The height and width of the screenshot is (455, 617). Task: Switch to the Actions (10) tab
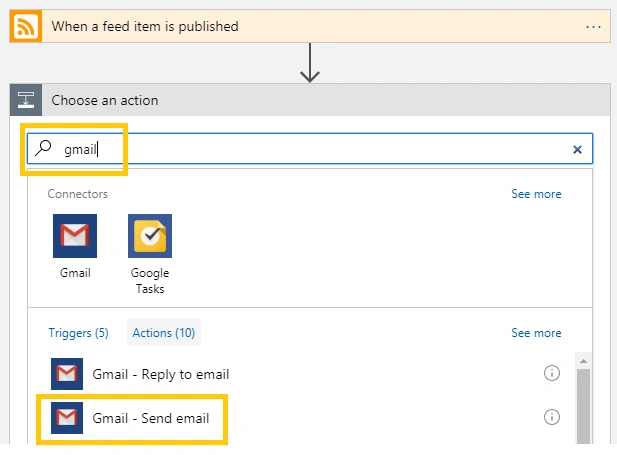coord(164,333)
